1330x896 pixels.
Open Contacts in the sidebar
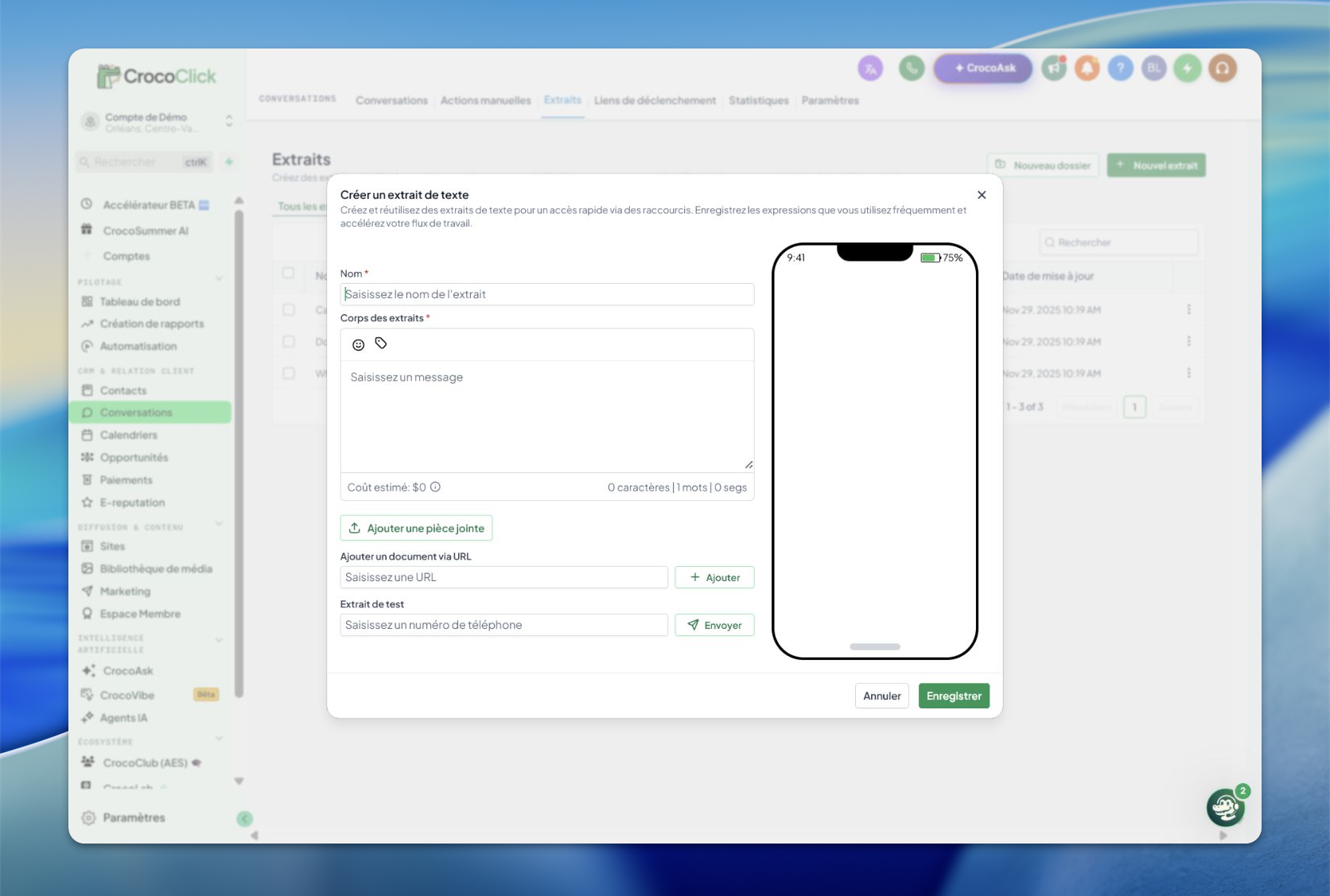pos(123,391)
